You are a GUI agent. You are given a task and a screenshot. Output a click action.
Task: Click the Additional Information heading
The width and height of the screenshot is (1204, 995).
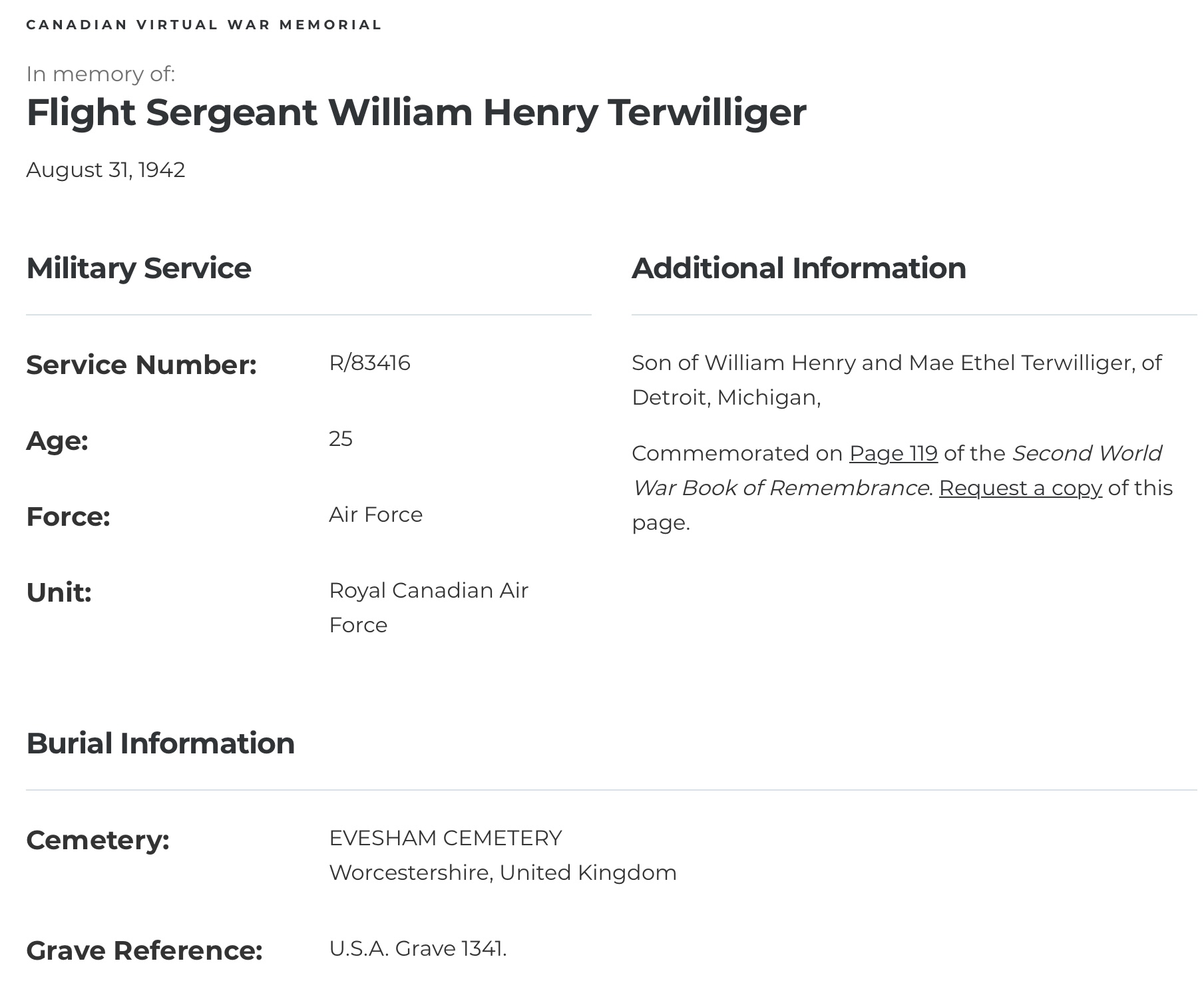[799, 268]
